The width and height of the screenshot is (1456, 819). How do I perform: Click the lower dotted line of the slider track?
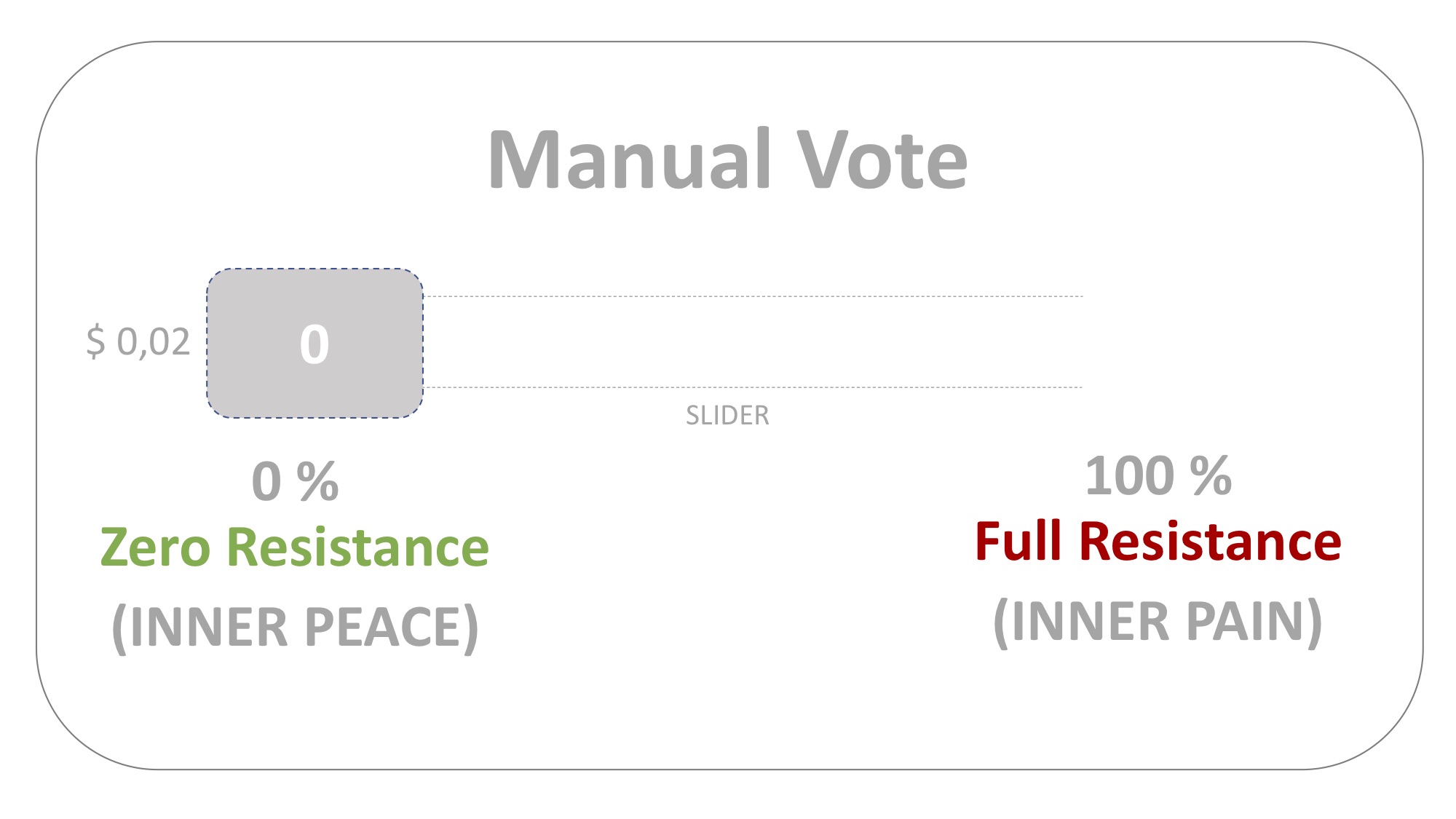(x=753, y=387)
